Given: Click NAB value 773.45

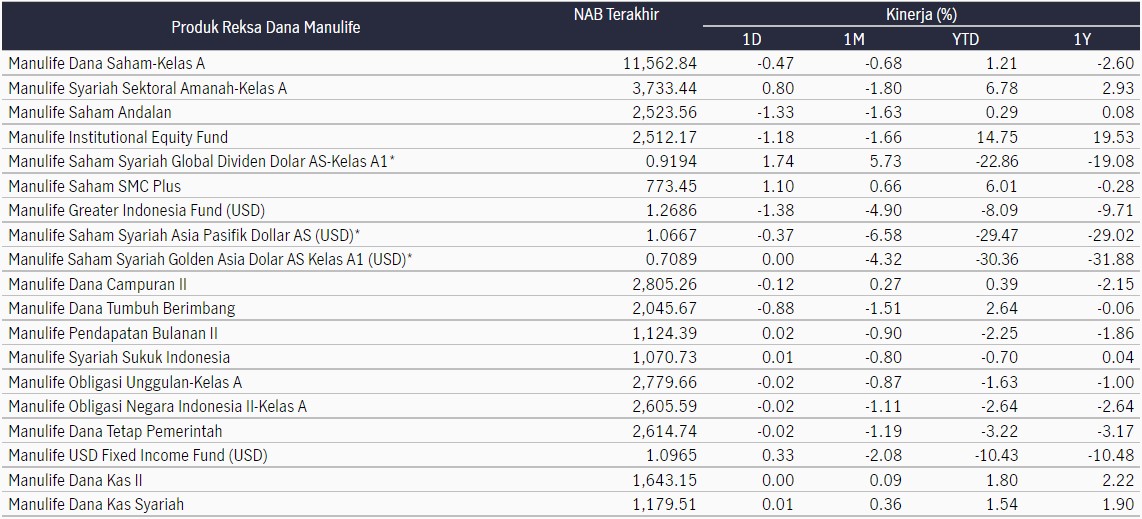Looking at the screenshot, I should point(674,186).
